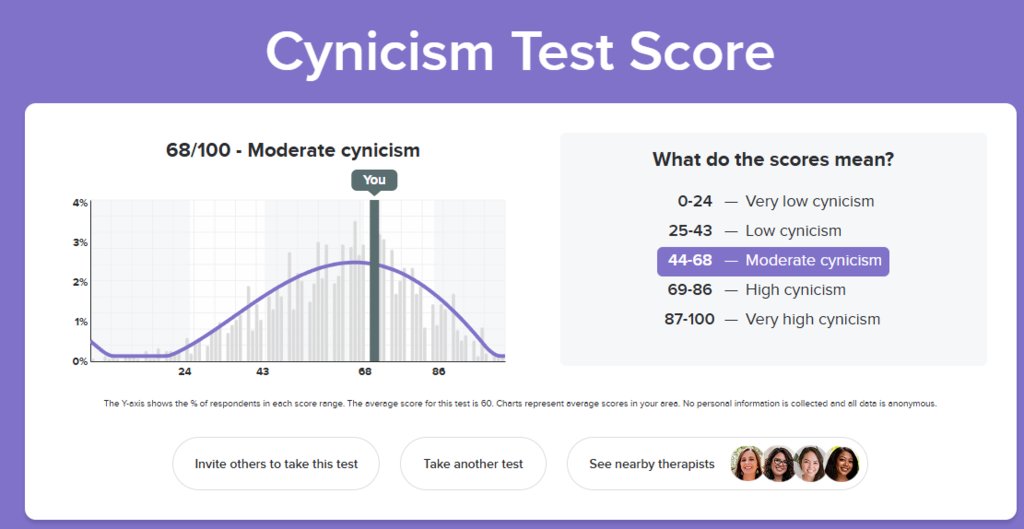Select the highlighted '44-68 Moderate cynicism' row

coord(773,261)
